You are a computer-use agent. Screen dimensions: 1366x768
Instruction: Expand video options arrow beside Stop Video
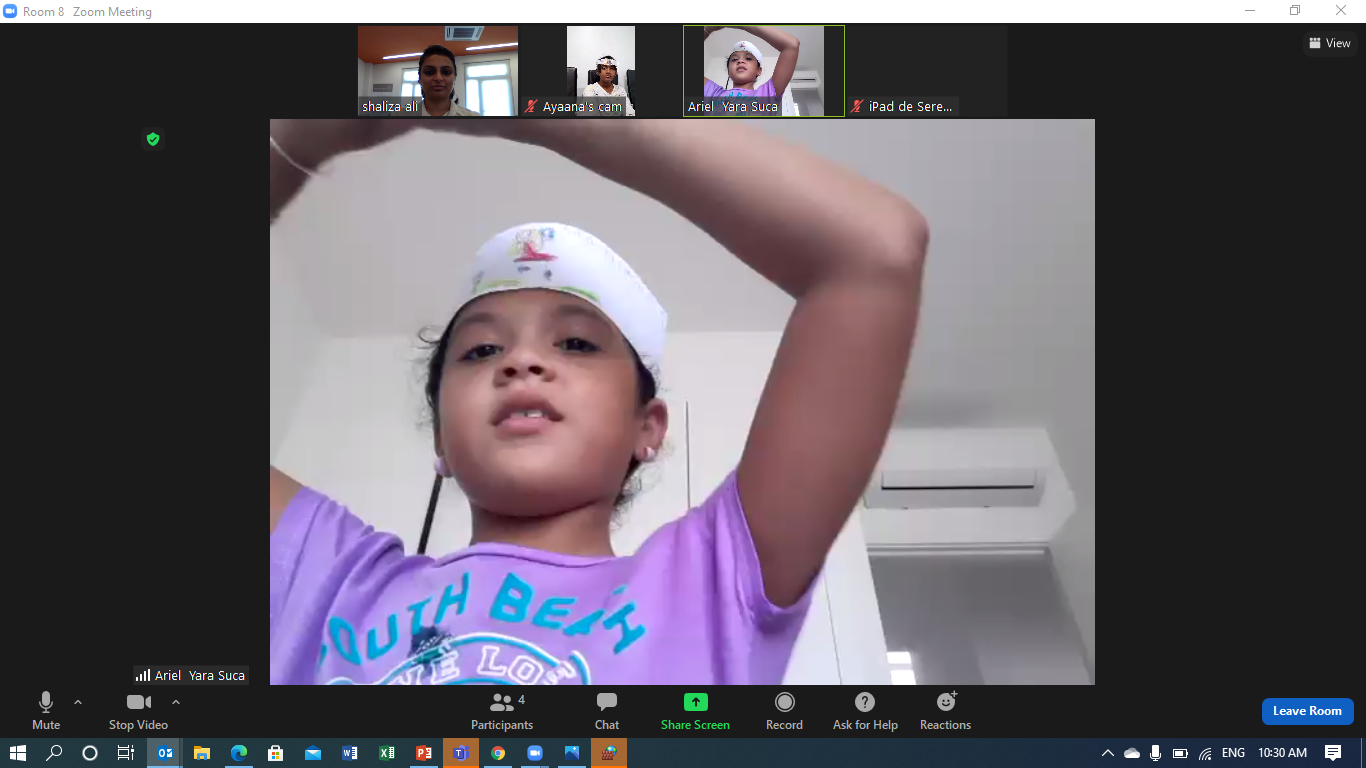[x=176, y=702]
